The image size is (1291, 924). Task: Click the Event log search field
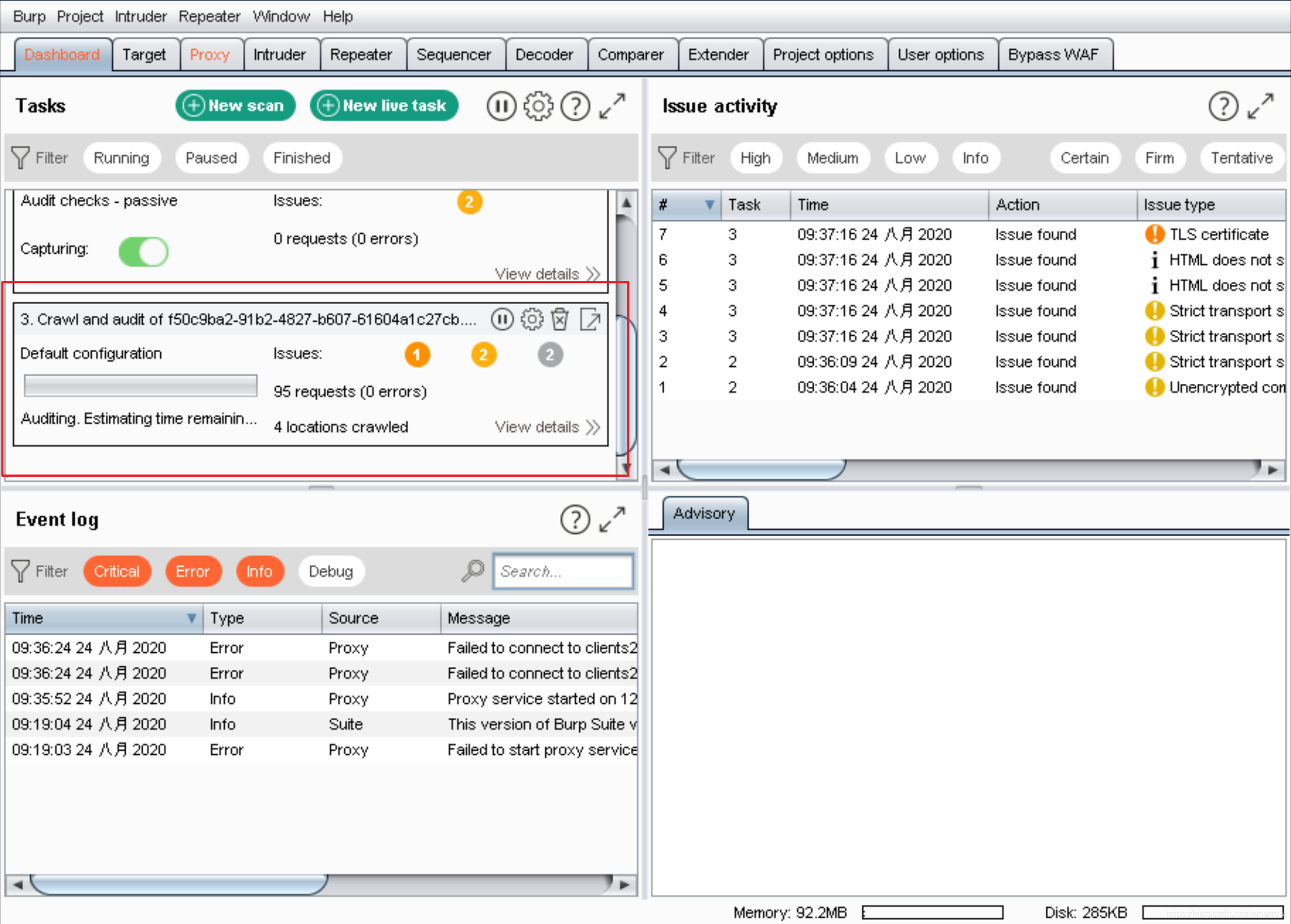click(562, 571)
